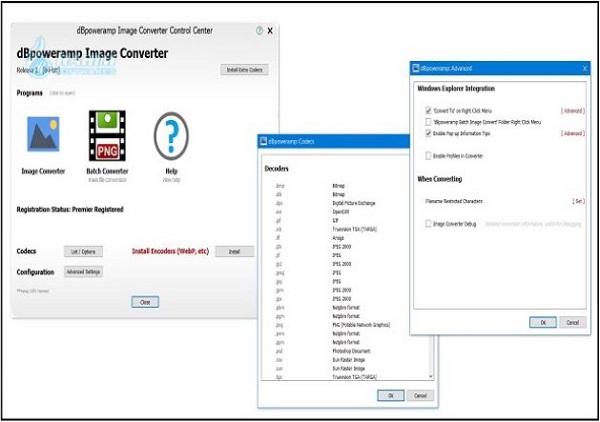Click Cancel in dBpoweramp Codecs window

pos(420,396)
